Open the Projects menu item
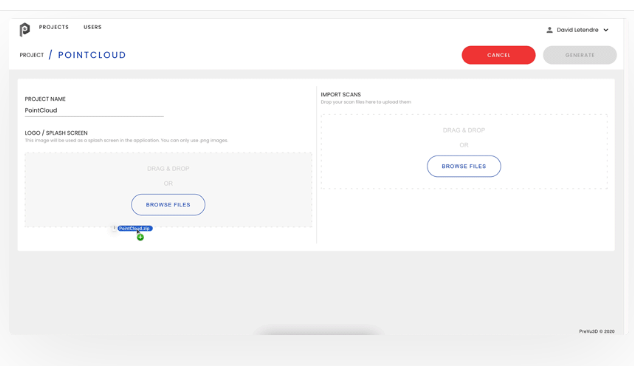The height and width of the screenshot is (366, 634). [x=54, y=27]
